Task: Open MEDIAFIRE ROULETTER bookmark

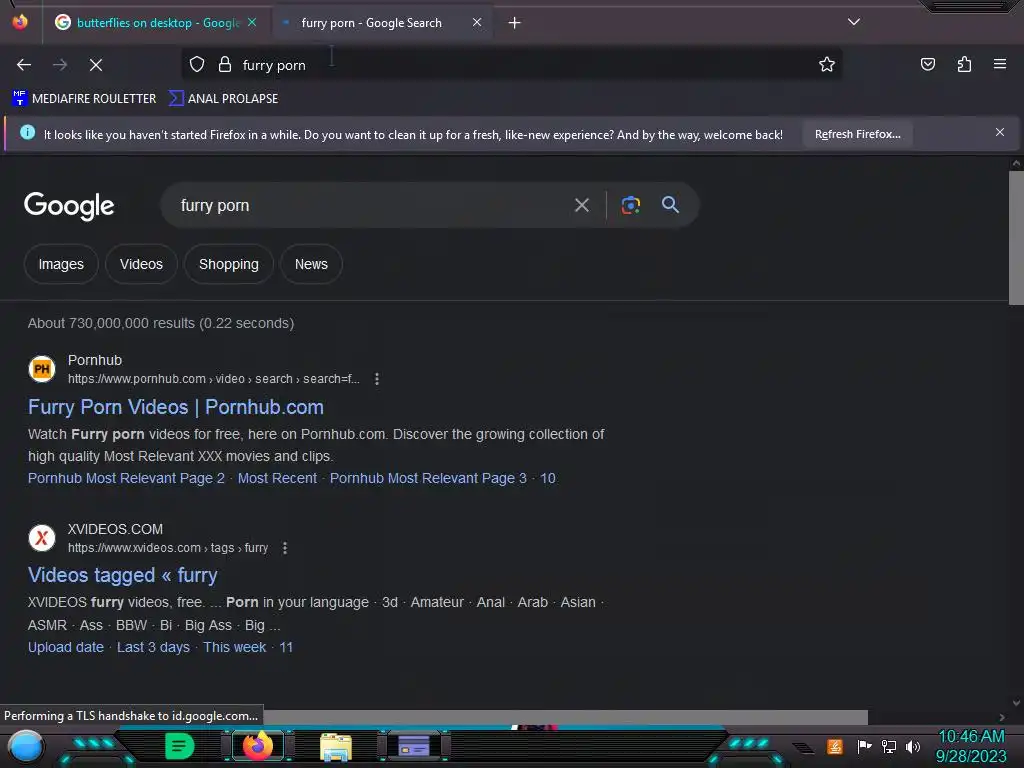Action: click(84, 99)
